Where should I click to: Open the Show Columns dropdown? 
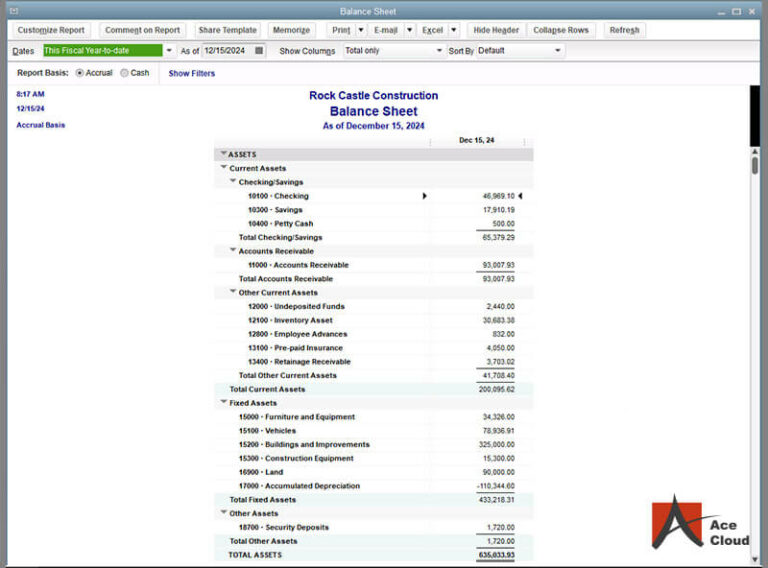point(439,50)
